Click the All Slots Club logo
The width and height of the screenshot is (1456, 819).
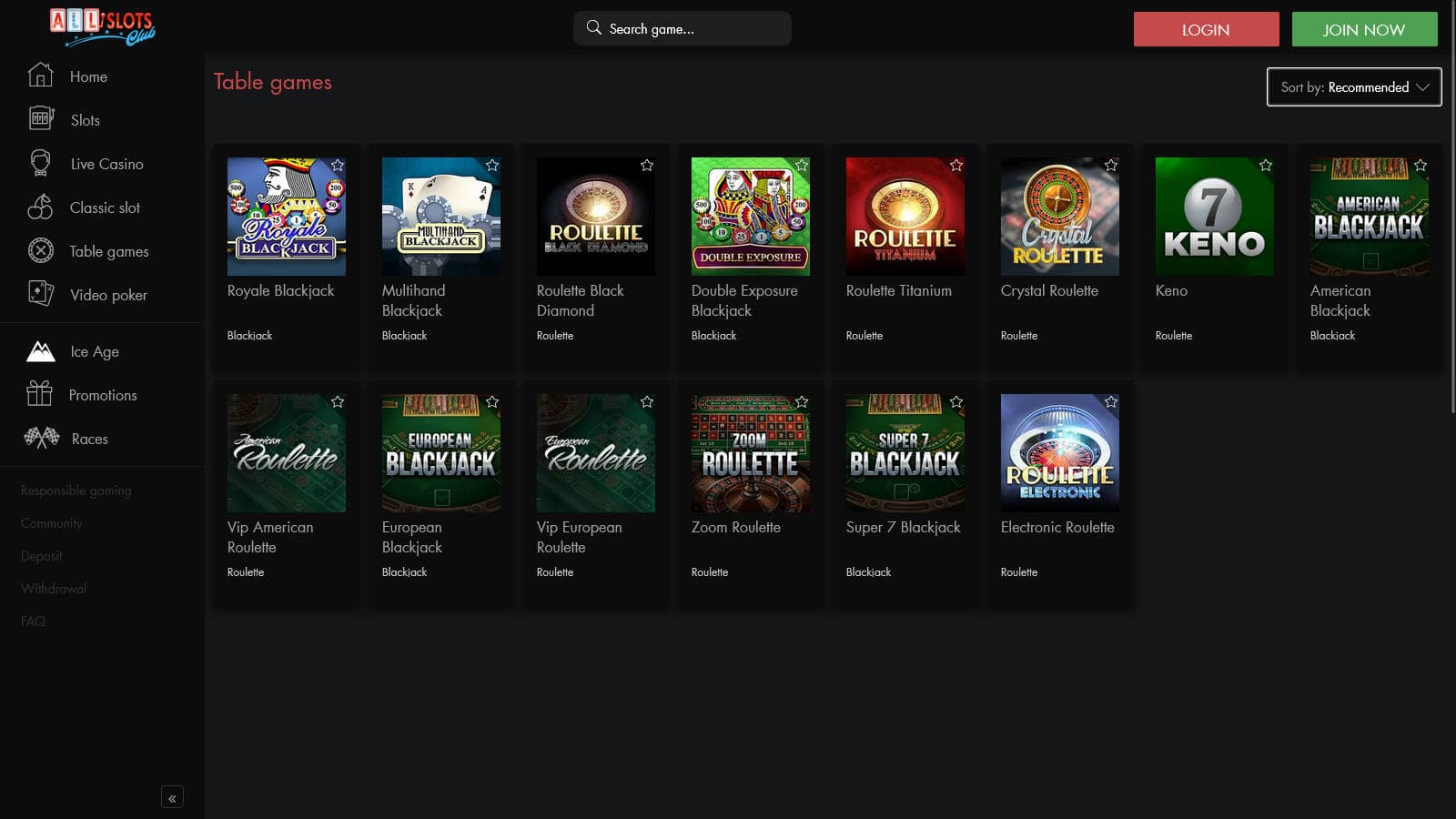click(102, 27)
